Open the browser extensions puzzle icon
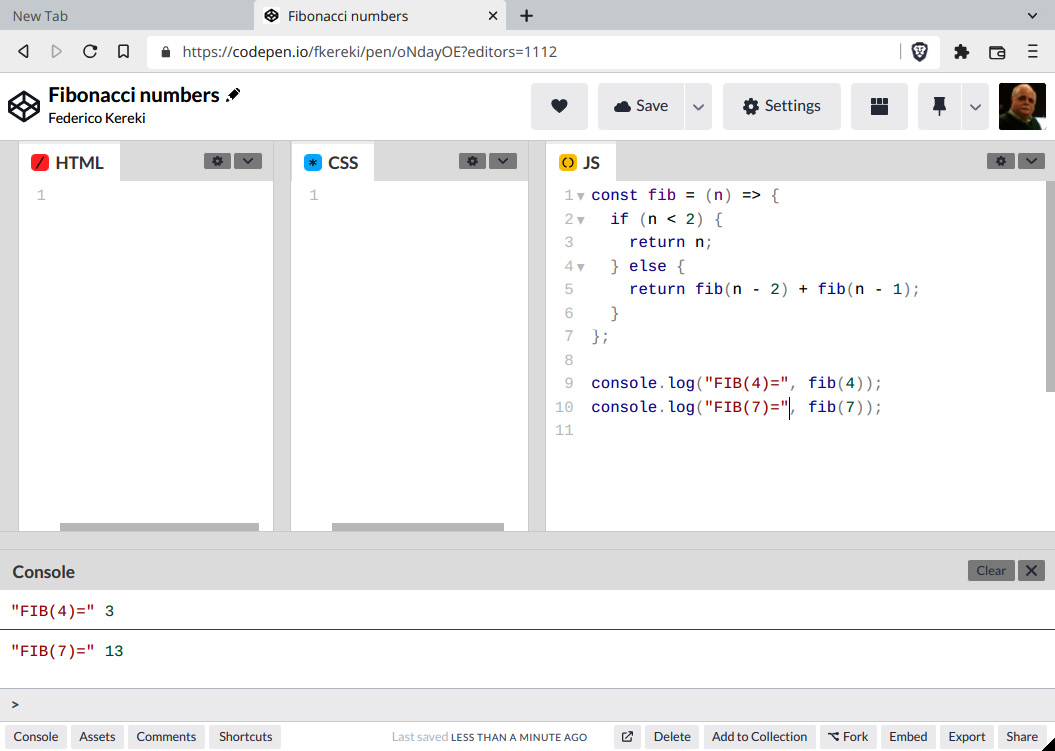The image size is (1055, 751). [x=961, y=51]
